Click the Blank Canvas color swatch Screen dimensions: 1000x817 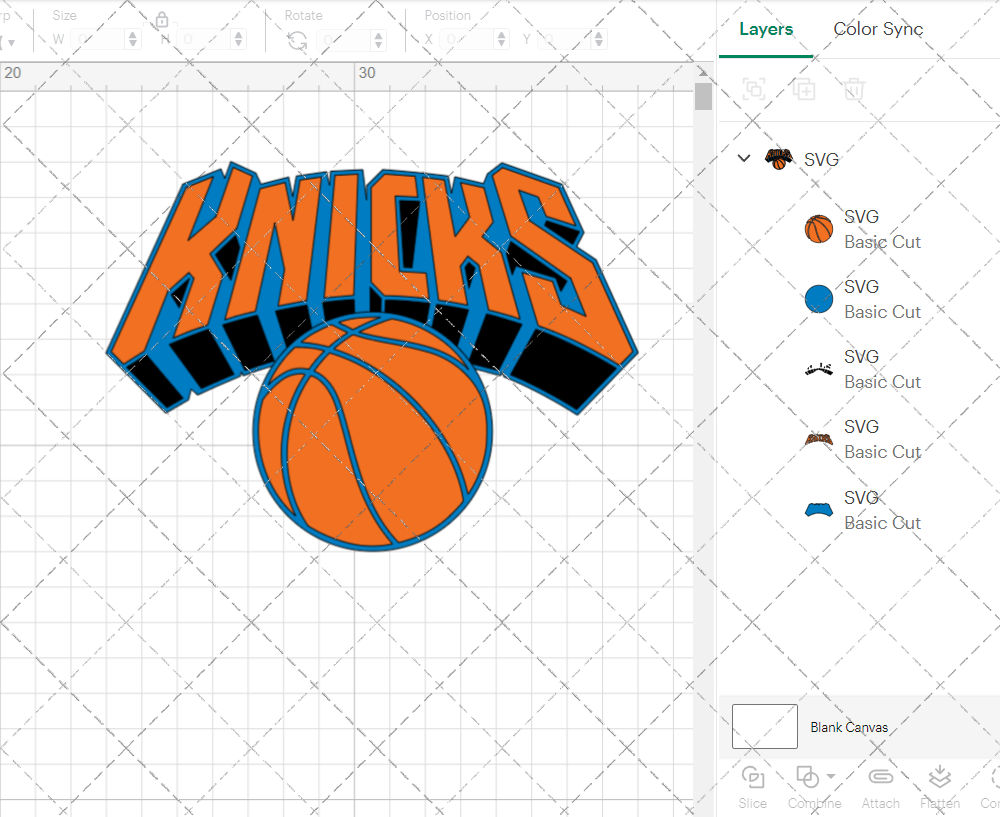(765, 726)
